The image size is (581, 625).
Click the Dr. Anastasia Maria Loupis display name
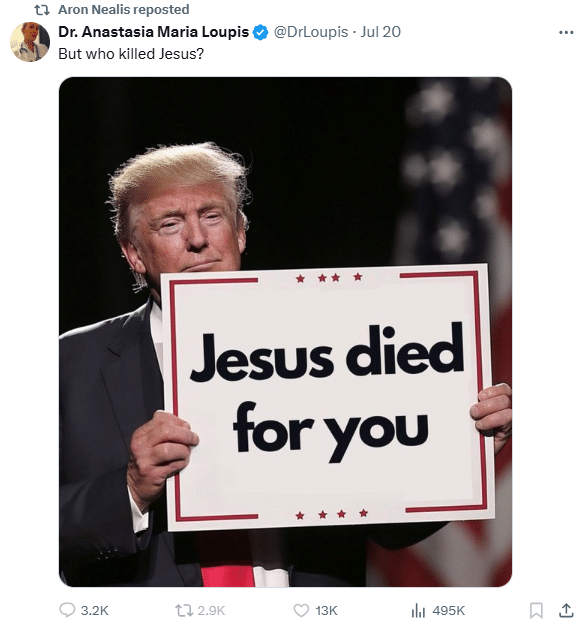153,32
